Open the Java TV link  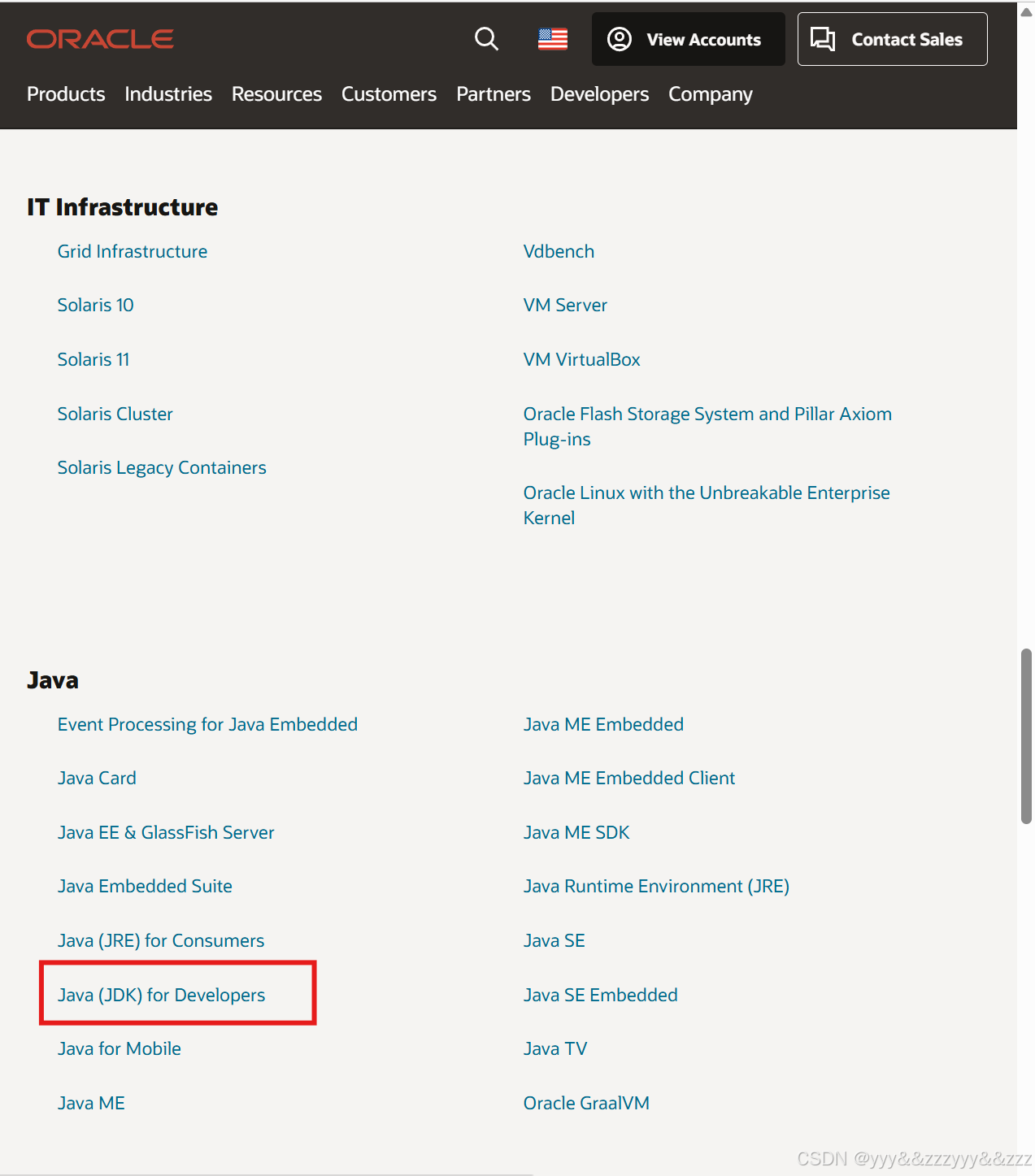pos(555,1048)
